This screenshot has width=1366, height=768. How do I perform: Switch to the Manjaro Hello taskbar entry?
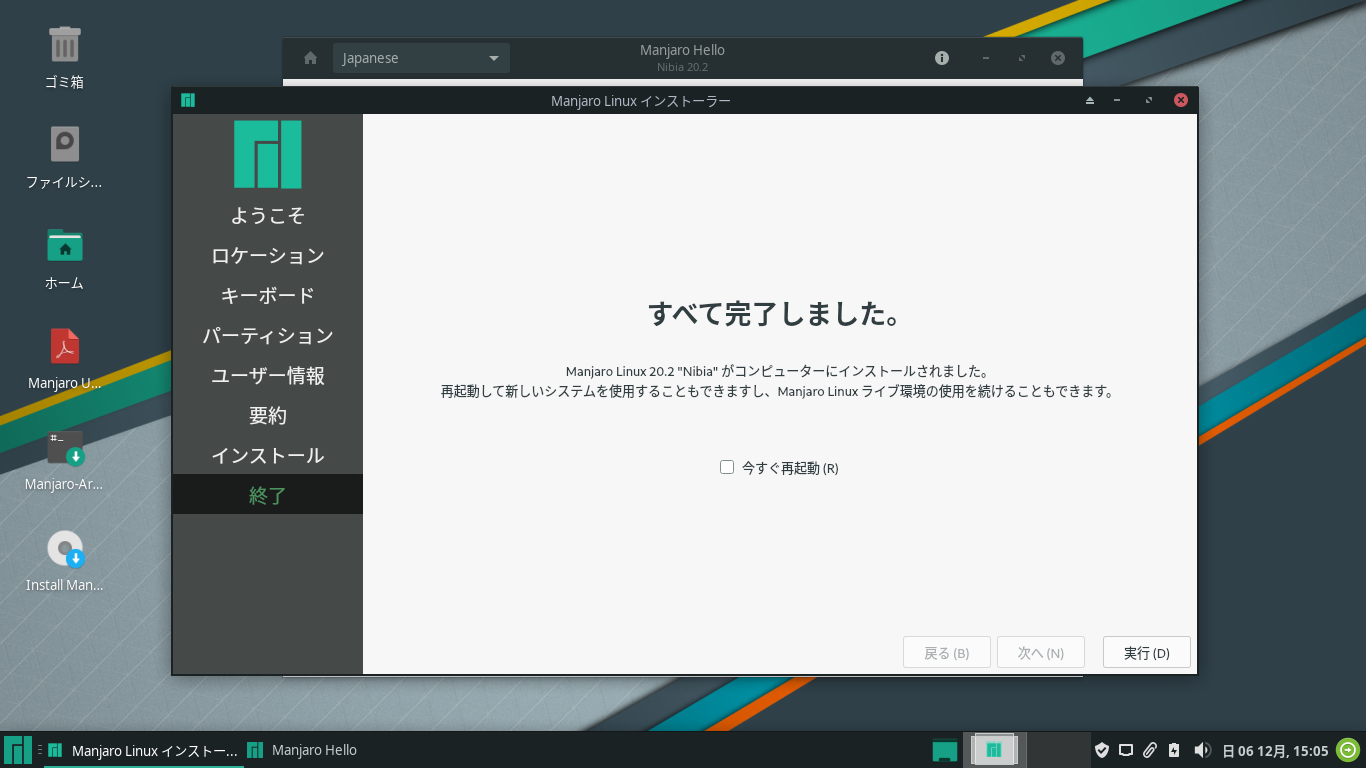coord(302,750)
